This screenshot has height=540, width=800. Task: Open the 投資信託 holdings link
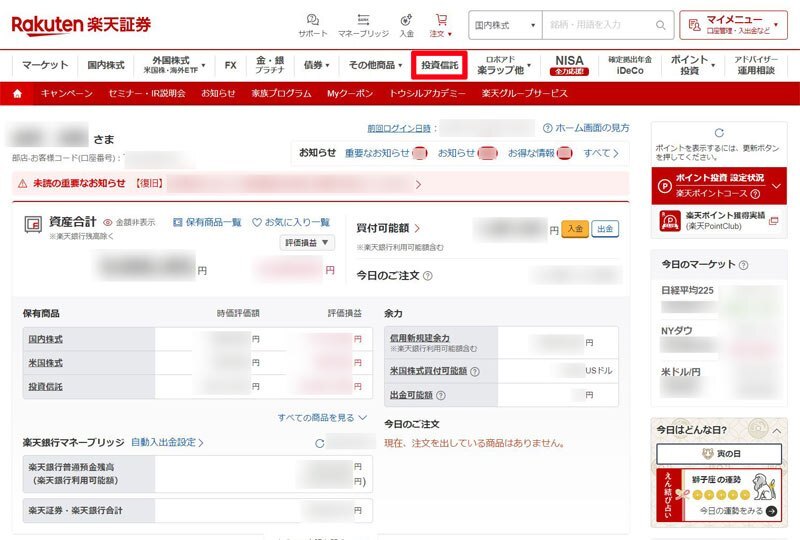click(45, 387)
